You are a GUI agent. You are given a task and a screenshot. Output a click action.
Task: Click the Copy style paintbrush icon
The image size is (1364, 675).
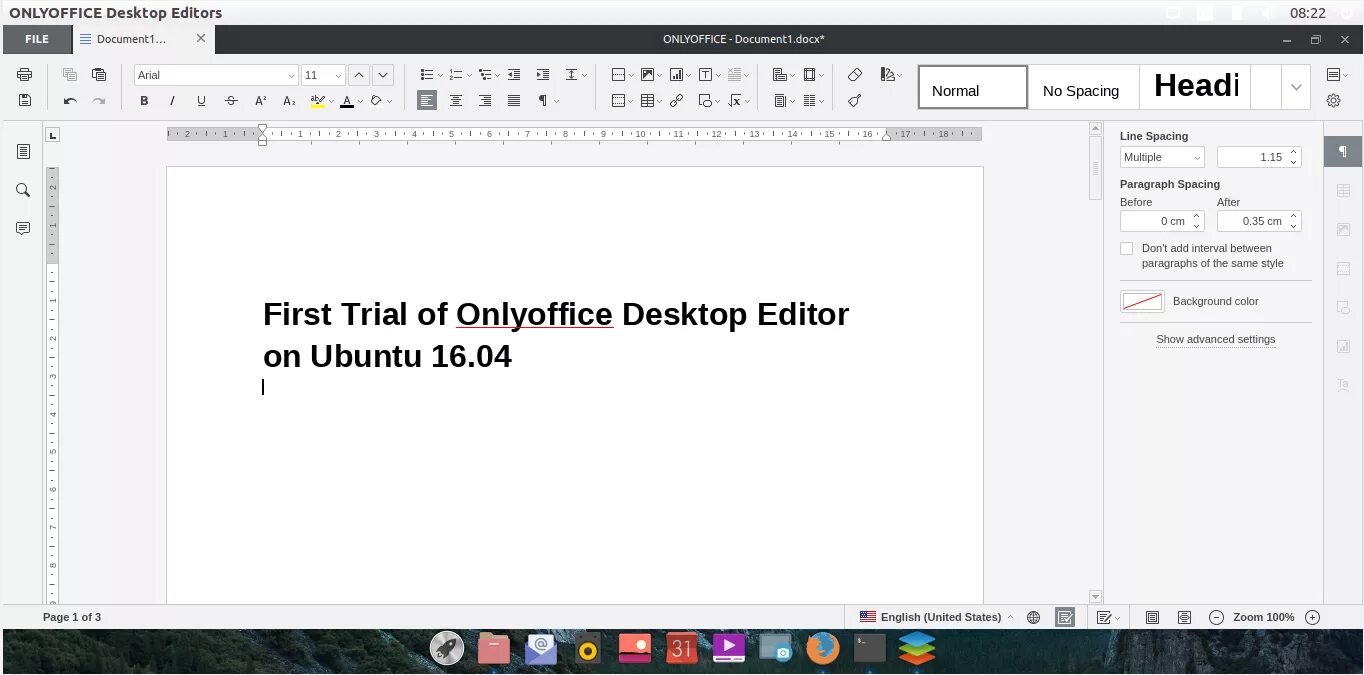(855, 101)
